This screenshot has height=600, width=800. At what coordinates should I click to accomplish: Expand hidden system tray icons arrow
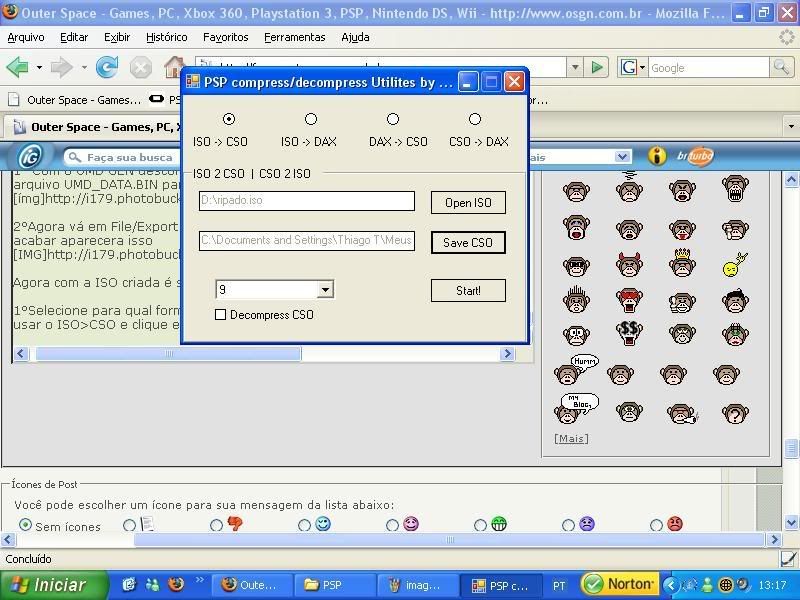point(671,585)
